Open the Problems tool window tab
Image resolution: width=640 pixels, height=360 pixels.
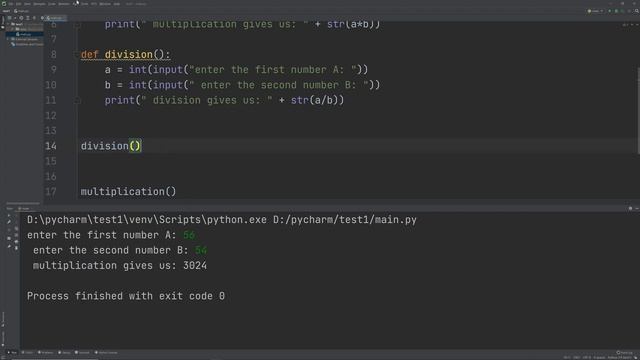tap(45, 353)
